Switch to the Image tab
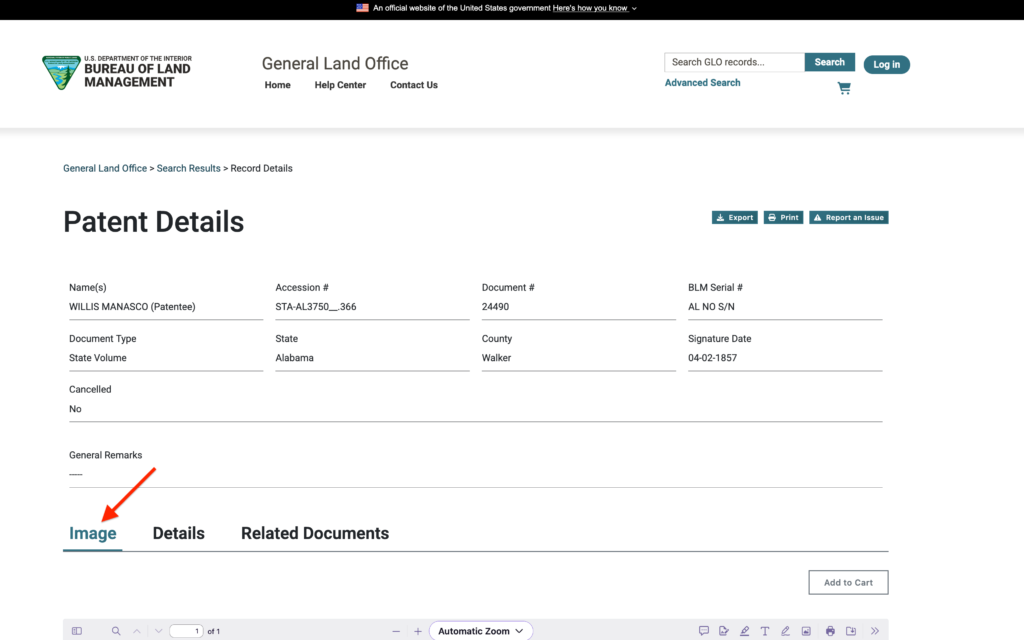Viewport: 1024px width, 640px height. click(93, 534)
